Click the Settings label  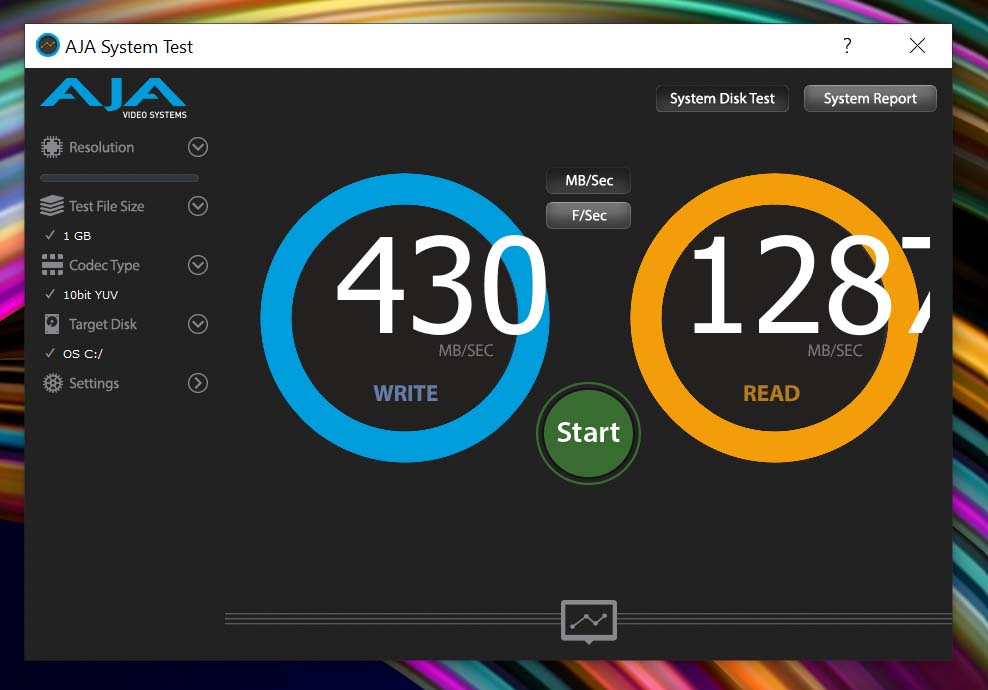pos(94,383)
